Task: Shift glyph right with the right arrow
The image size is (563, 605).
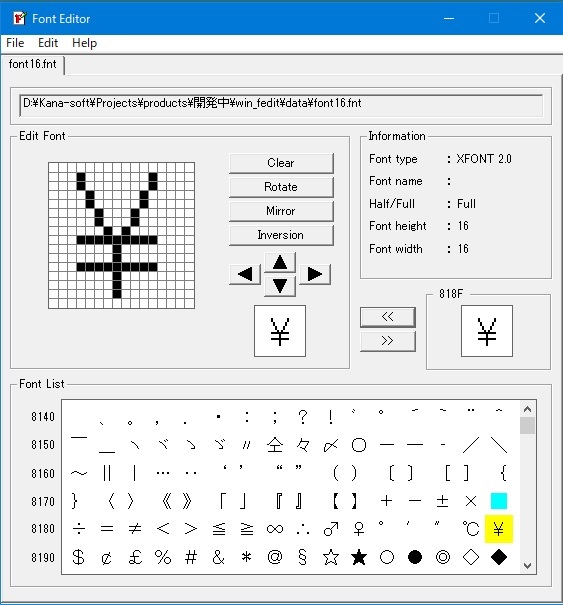Action: [315, 274]
